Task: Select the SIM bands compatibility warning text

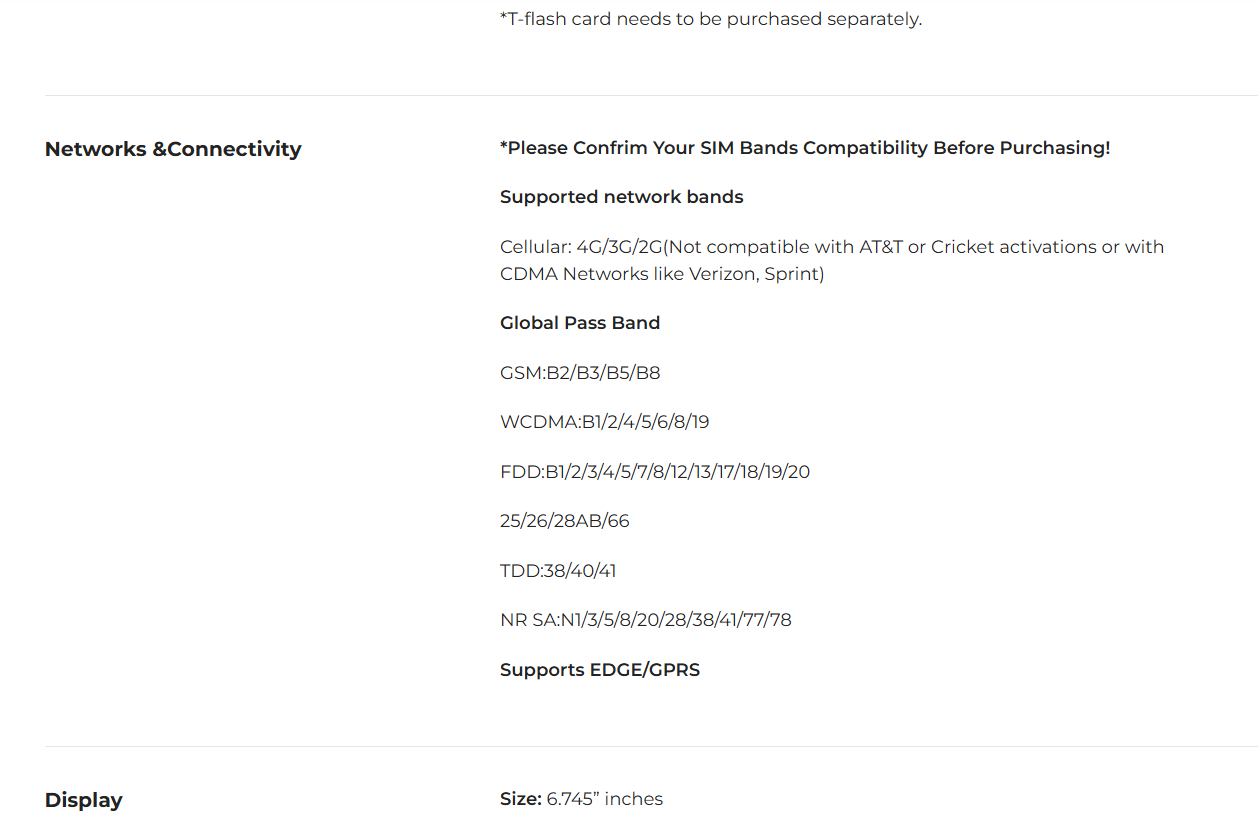Action: [x=805, y=148]
